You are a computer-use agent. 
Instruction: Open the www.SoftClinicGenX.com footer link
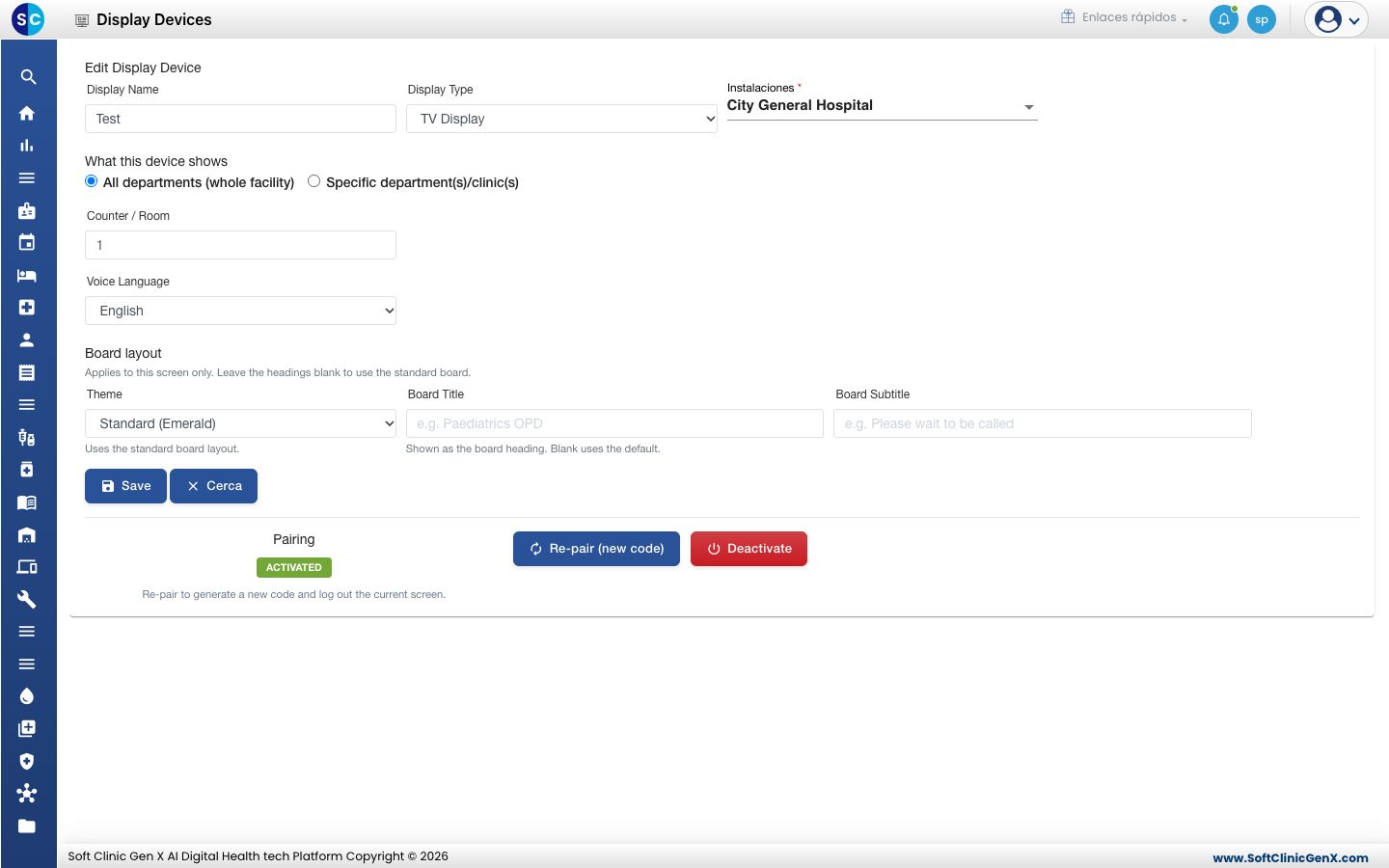[1291, 857]
